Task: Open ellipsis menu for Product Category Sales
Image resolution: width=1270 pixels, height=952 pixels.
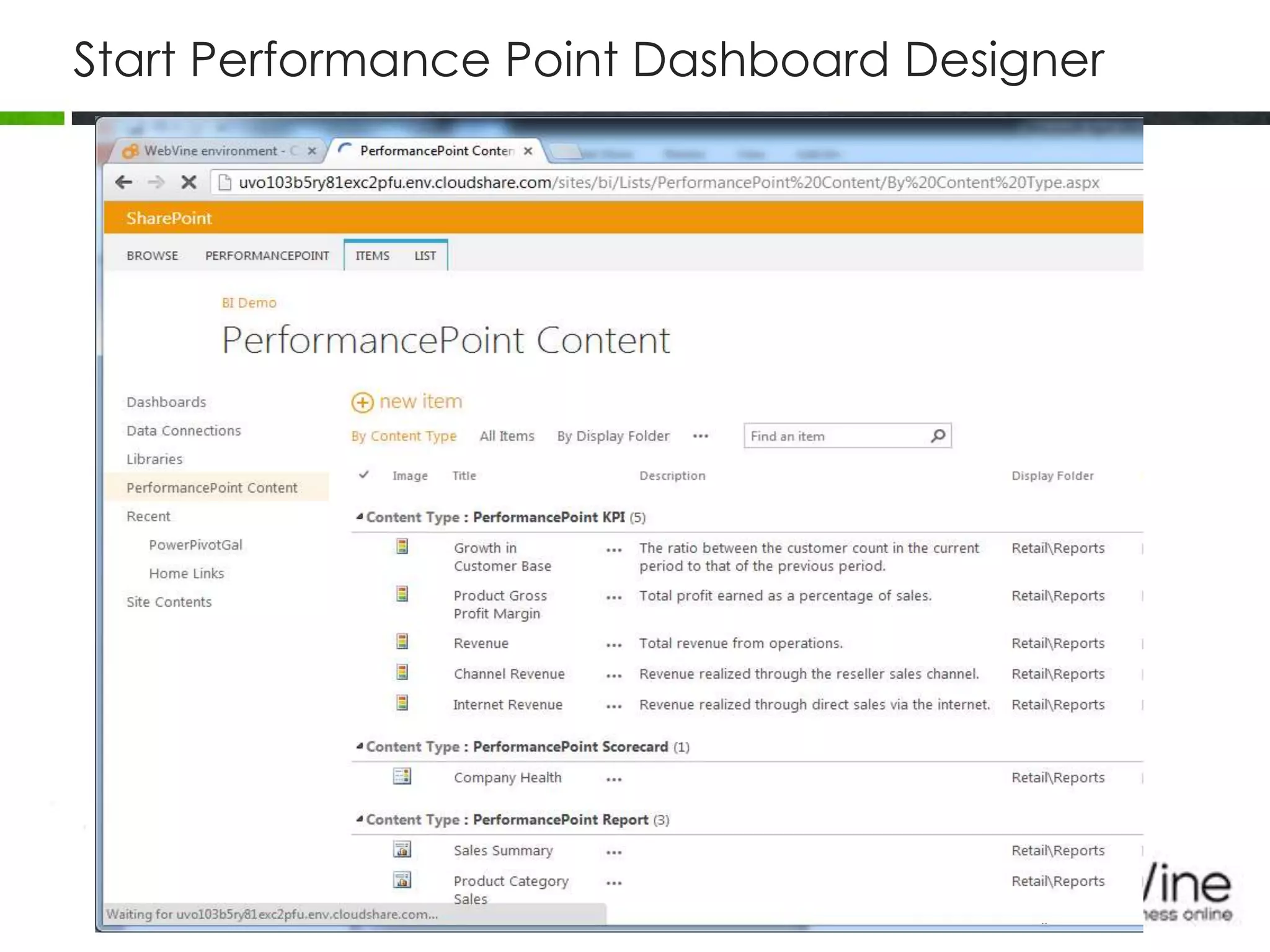Action: 614,883
